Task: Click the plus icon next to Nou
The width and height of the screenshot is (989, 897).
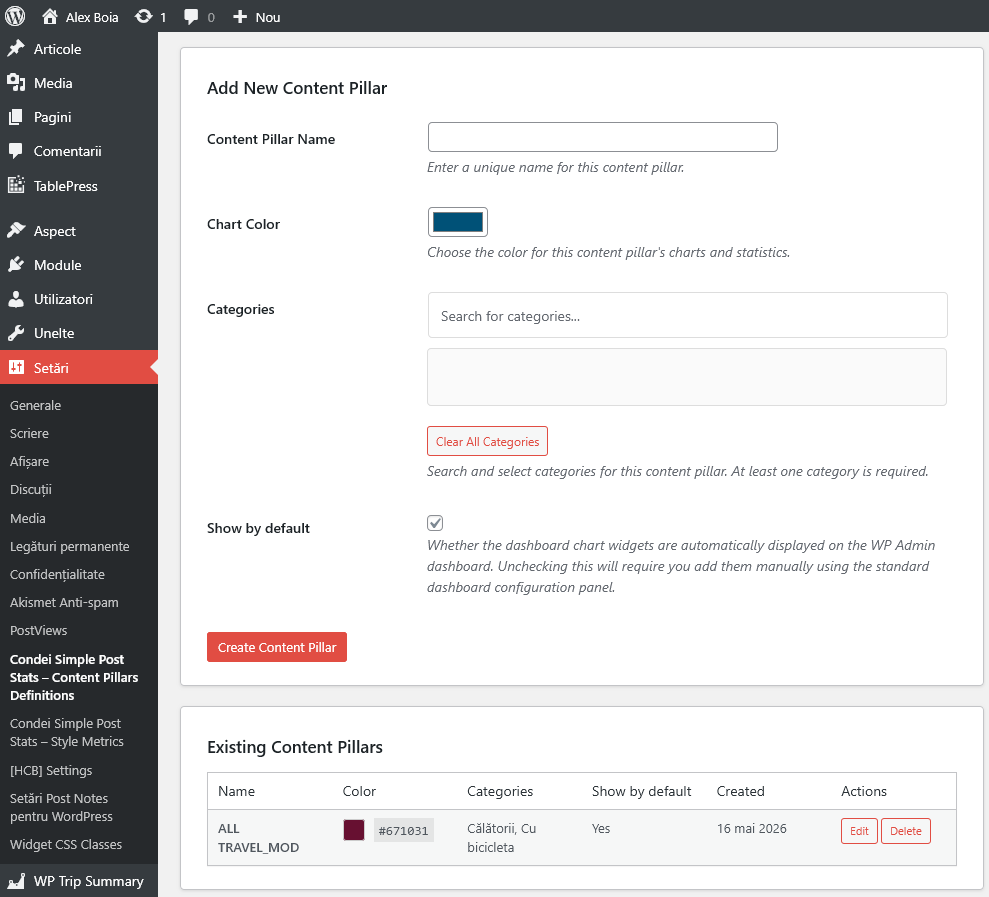Action: point(240,17)
